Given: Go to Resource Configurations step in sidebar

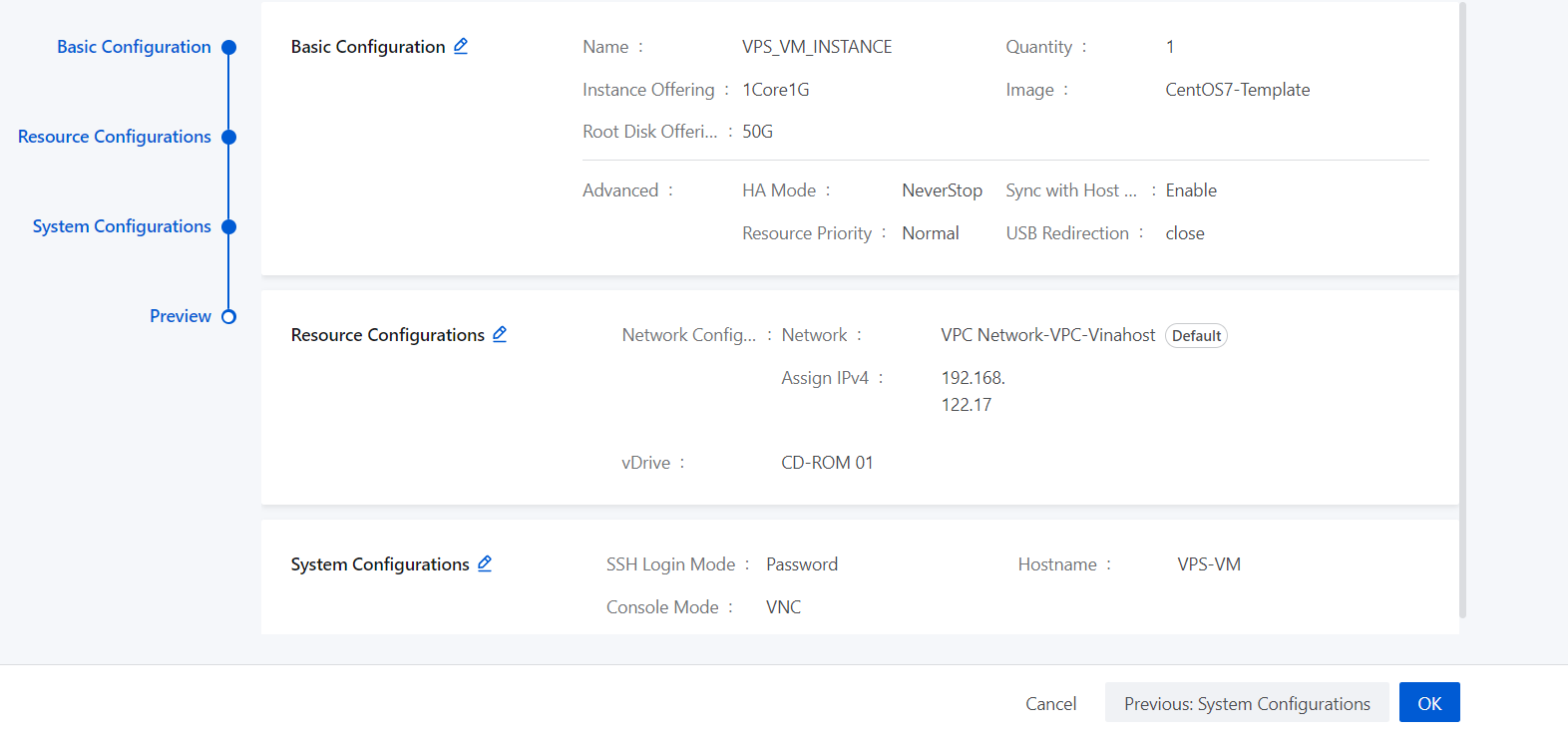Looking at the screenshot, I should pos(115,137).
